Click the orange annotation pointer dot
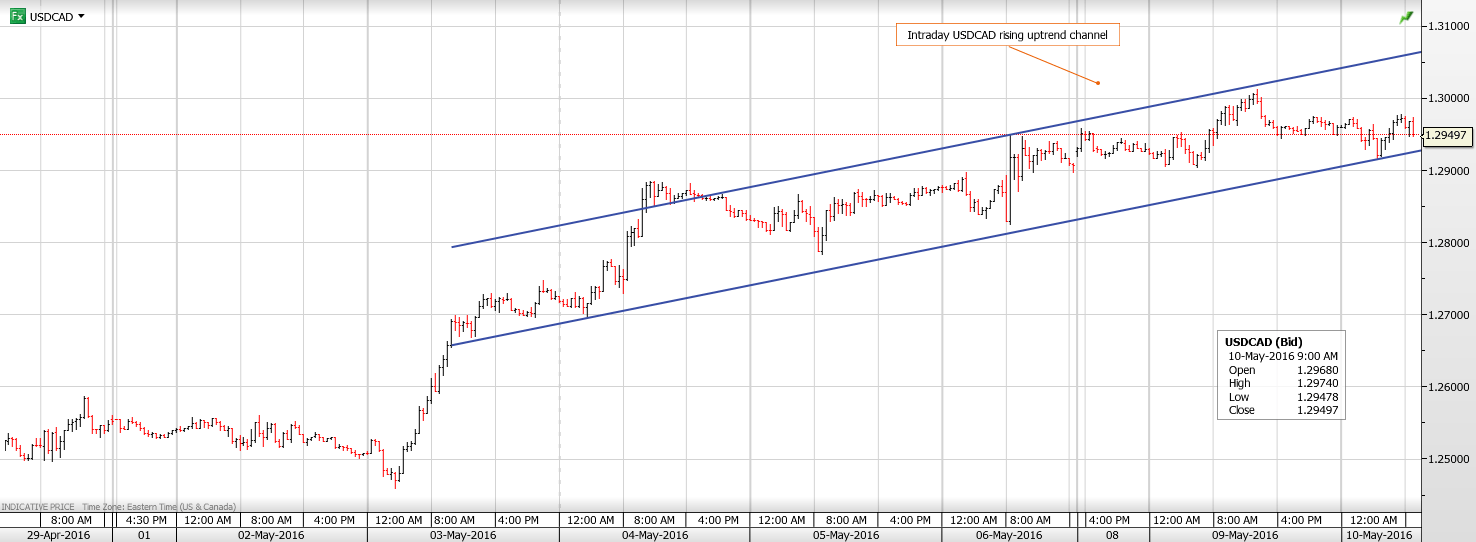Image resolution: width=1476 pixels, height=542 pixels. [1097, 82]
